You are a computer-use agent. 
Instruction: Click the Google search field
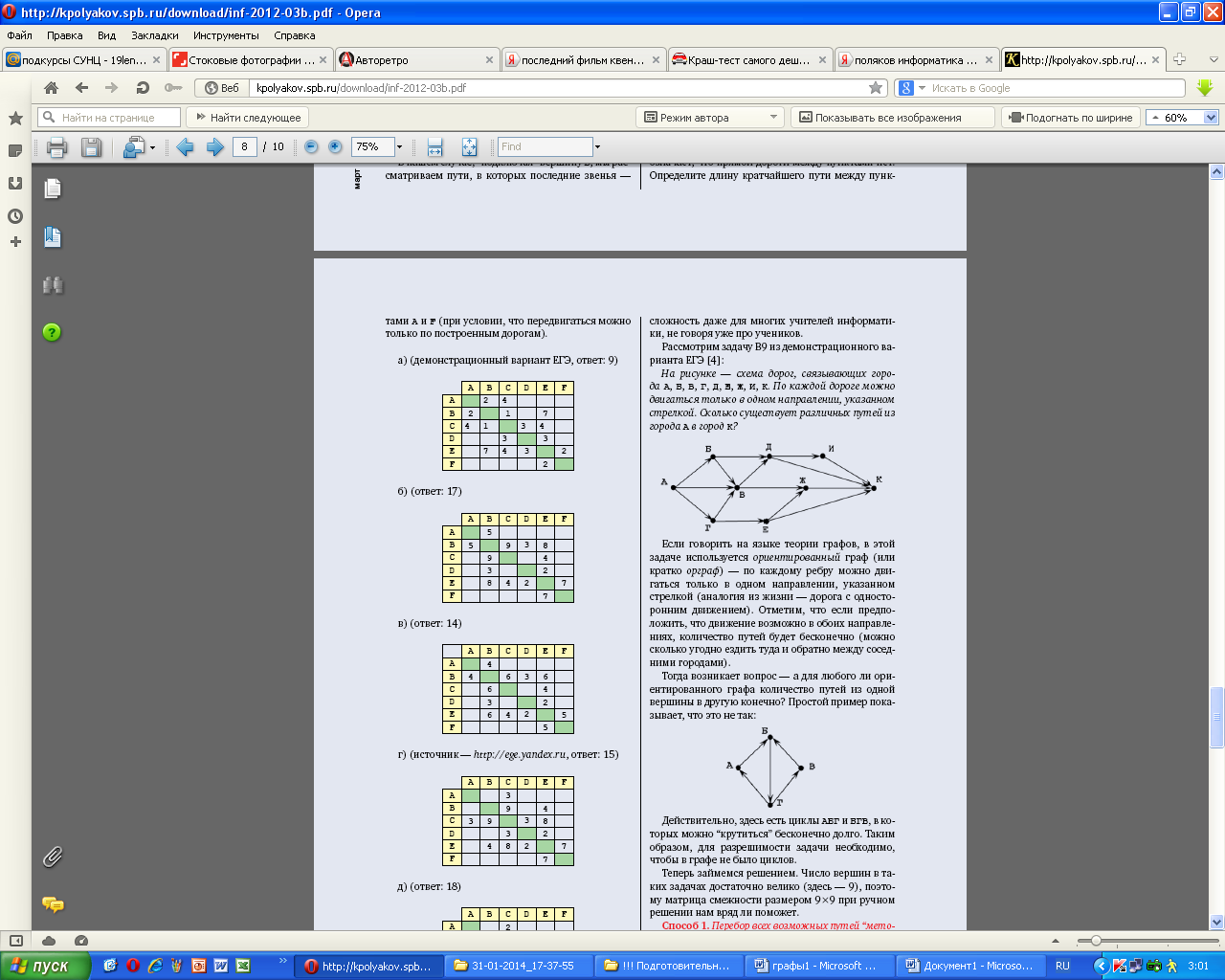pyautogui.click(x=1051, y=88)
